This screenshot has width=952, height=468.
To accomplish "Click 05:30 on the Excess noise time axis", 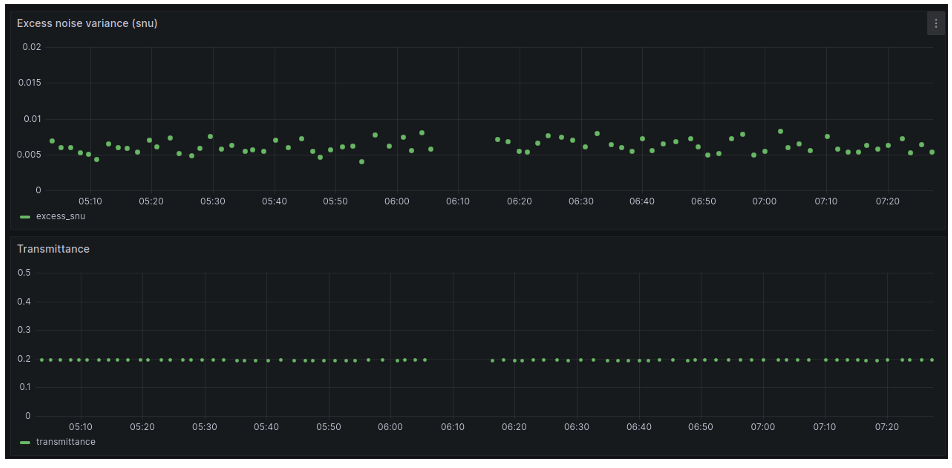I will tap(213, 201).
